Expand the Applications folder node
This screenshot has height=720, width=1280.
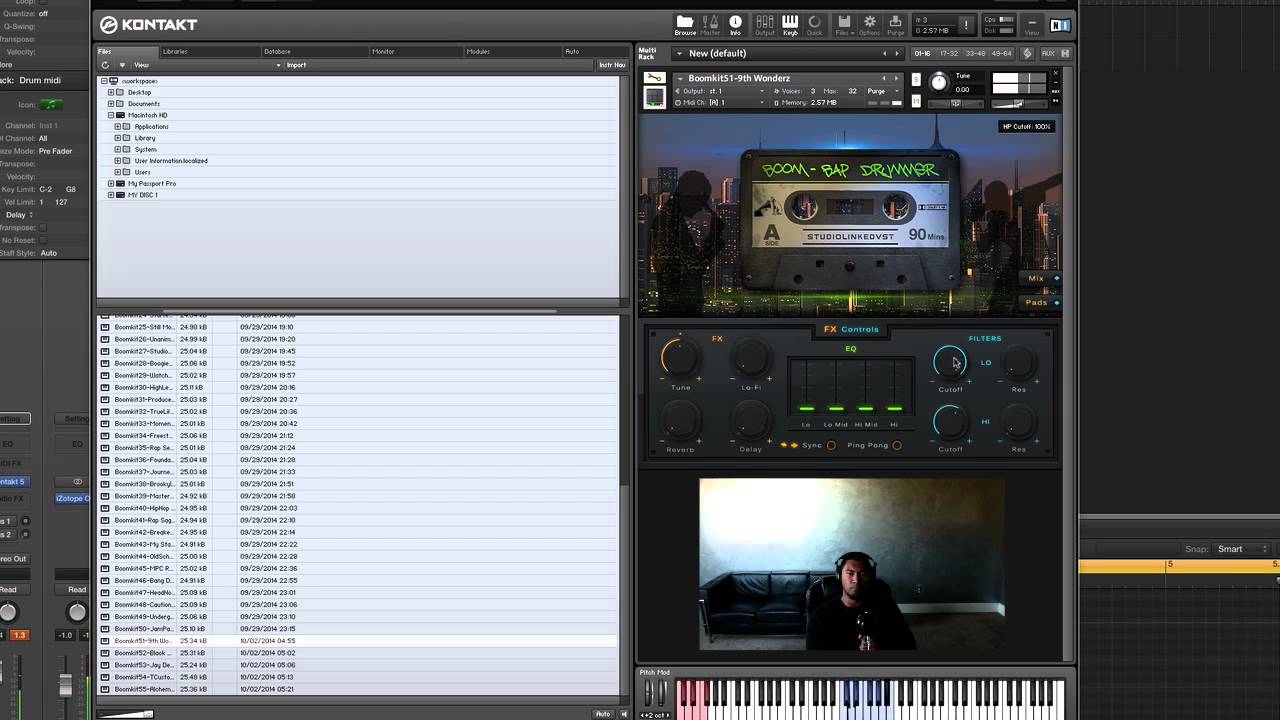117,127
